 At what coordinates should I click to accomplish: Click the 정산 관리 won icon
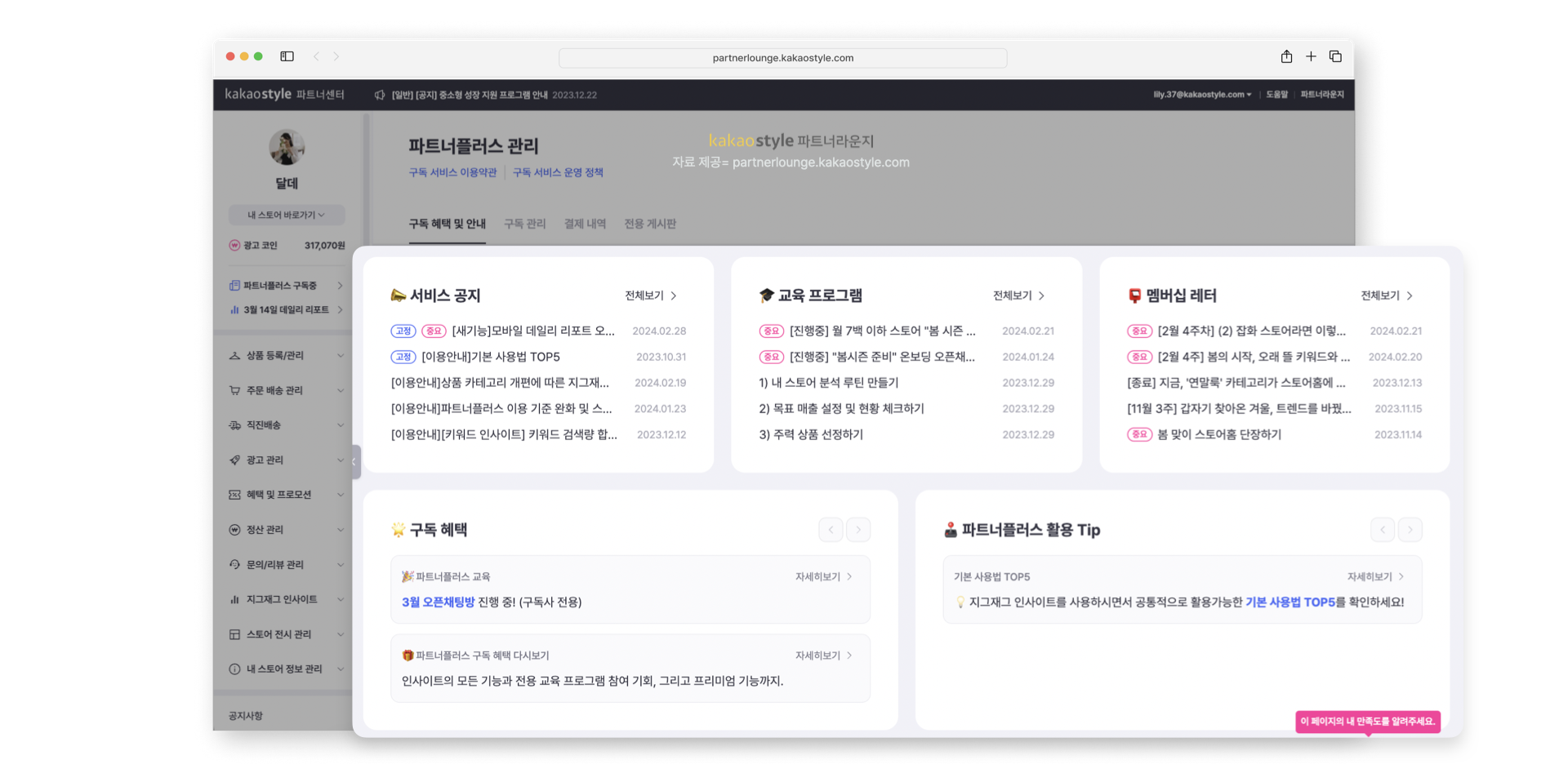(234, 530)
